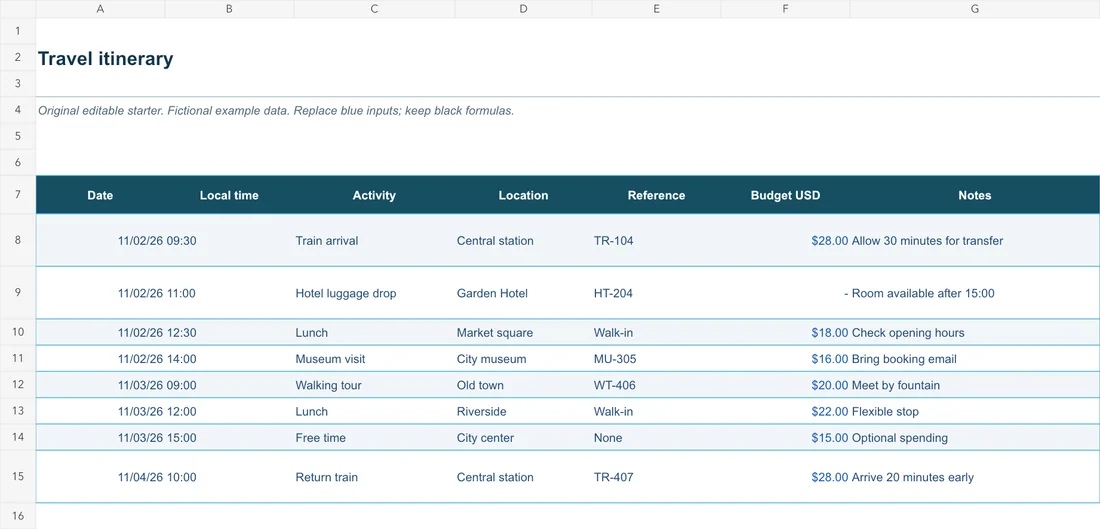
Task: Select column A header
Action: coord(100,8)
